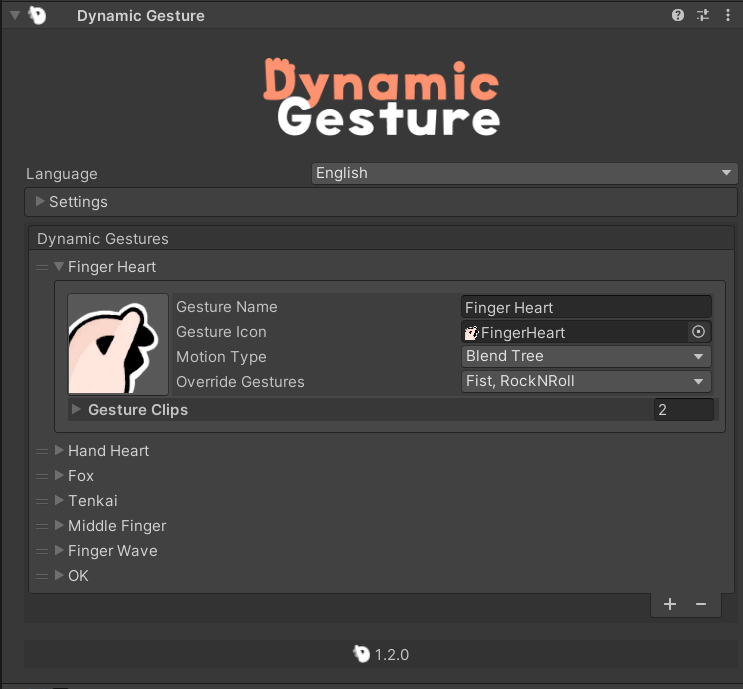
Task: Expand the Hand Heart gesture
Action: click(59, 451)
